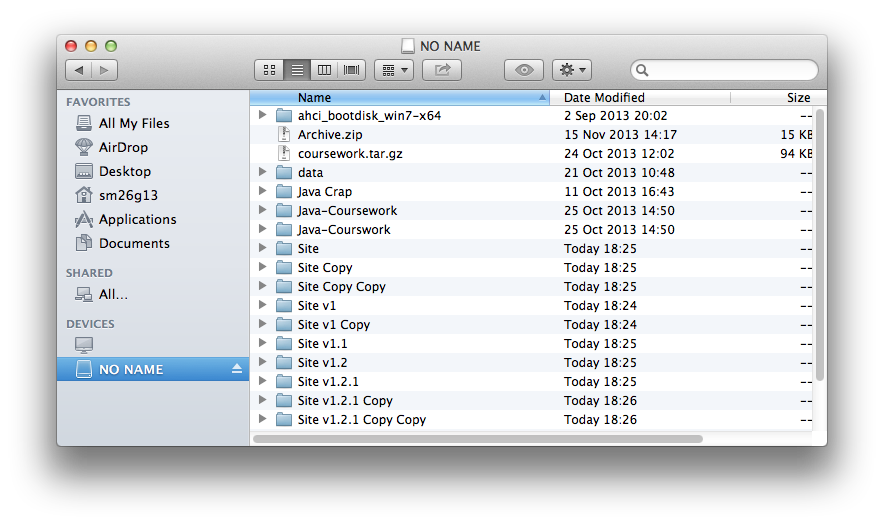Expand the data folder
The height and width of the screenshot is (525, 884).
pyautogui.click(x=262, y=172)
